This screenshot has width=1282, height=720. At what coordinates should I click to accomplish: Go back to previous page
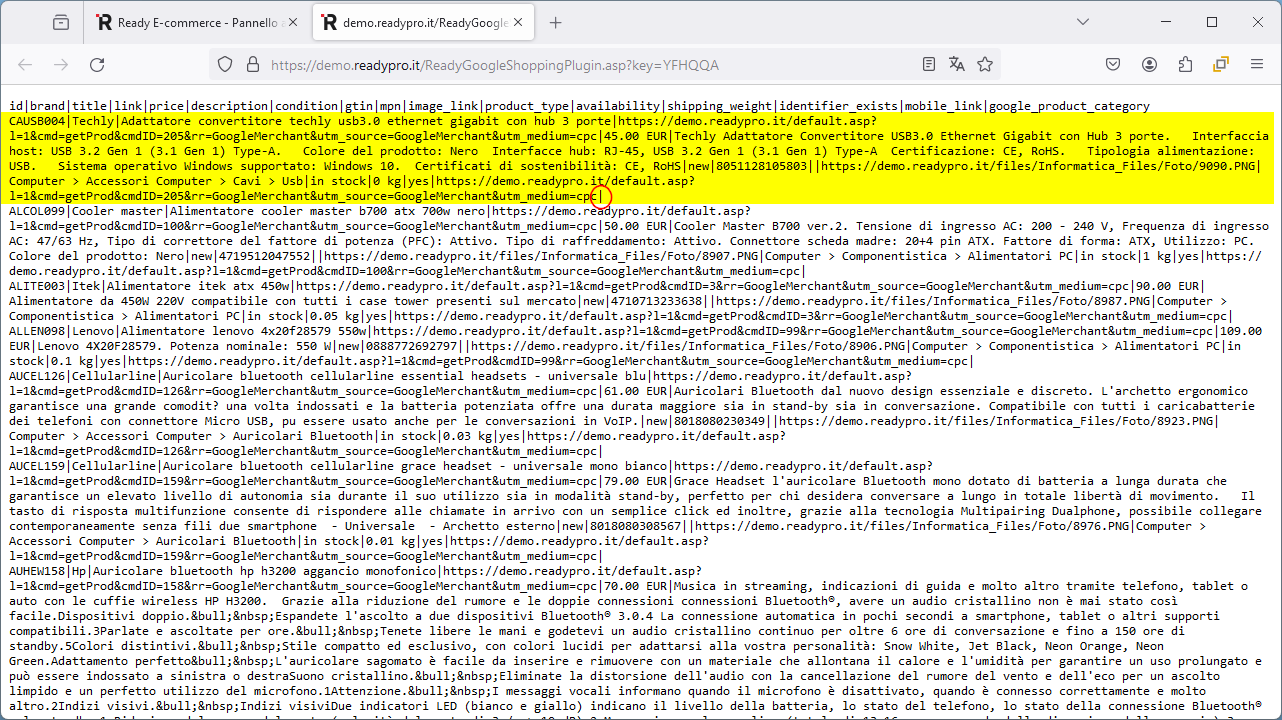click(25, 64)
